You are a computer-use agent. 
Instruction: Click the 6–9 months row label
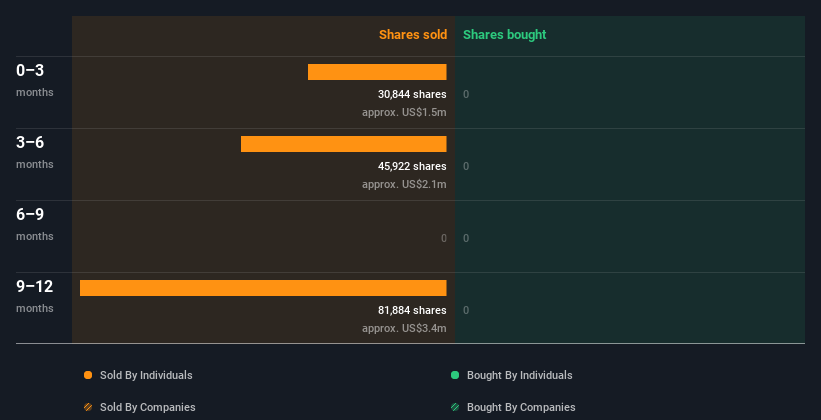[x=35, y=224]
